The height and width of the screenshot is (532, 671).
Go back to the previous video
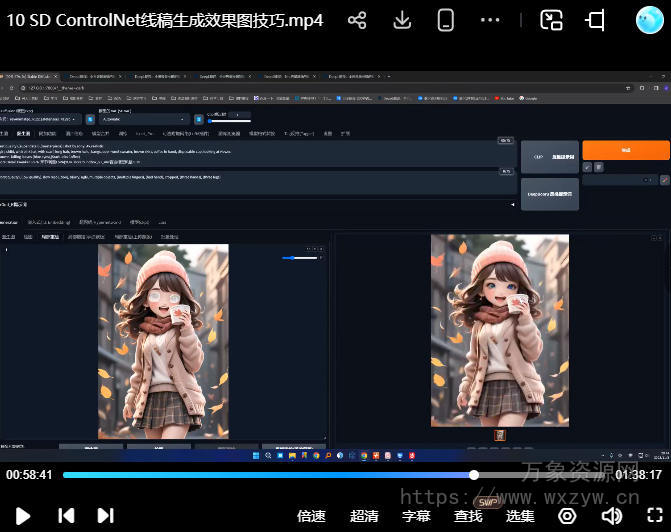(66, 516)
